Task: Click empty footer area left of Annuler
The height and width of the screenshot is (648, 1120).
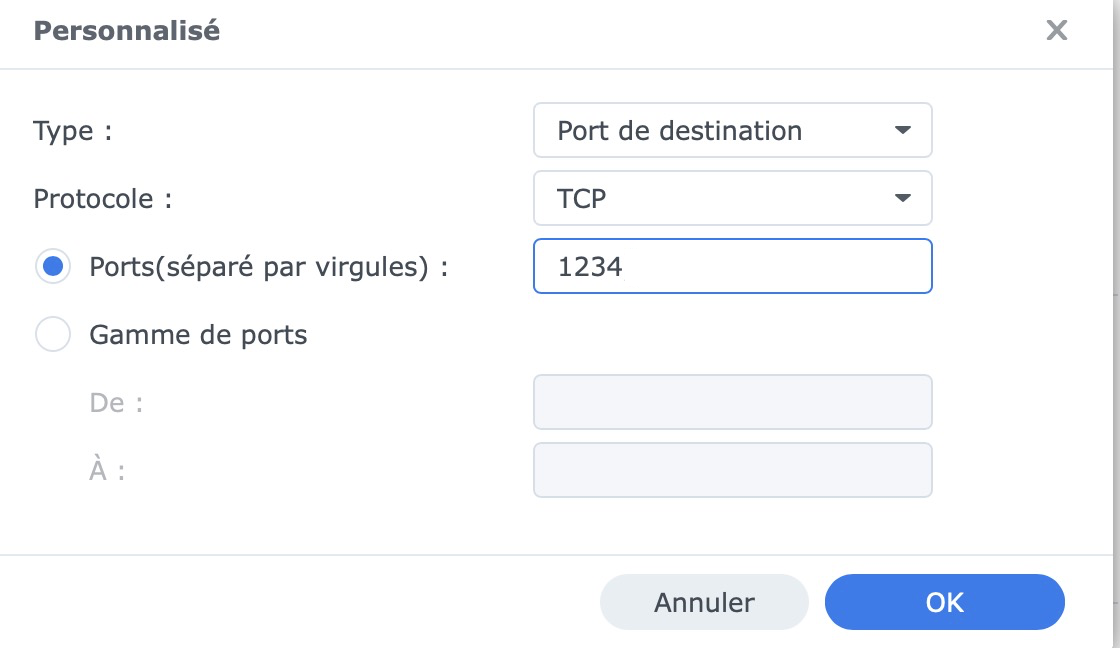Action: pos(300,602)
